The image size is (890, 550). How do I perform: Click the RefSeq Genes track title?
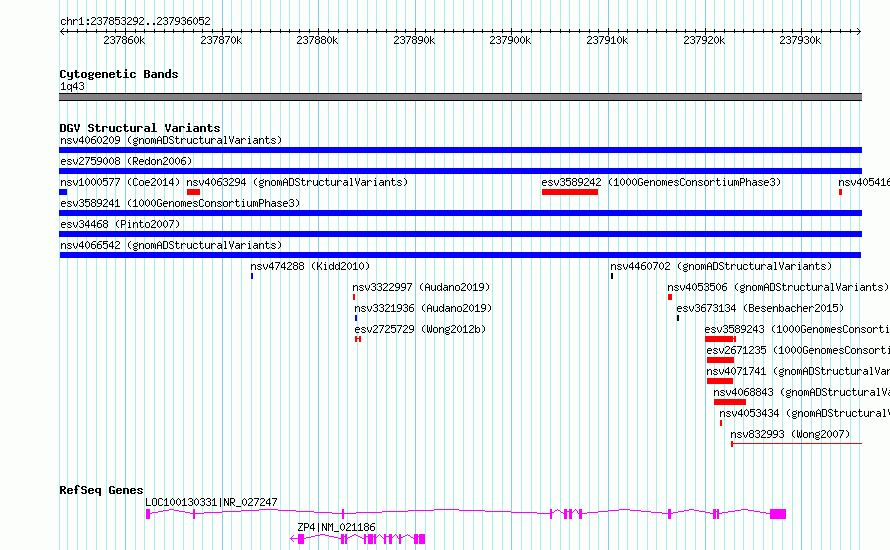tap(101, 490)
